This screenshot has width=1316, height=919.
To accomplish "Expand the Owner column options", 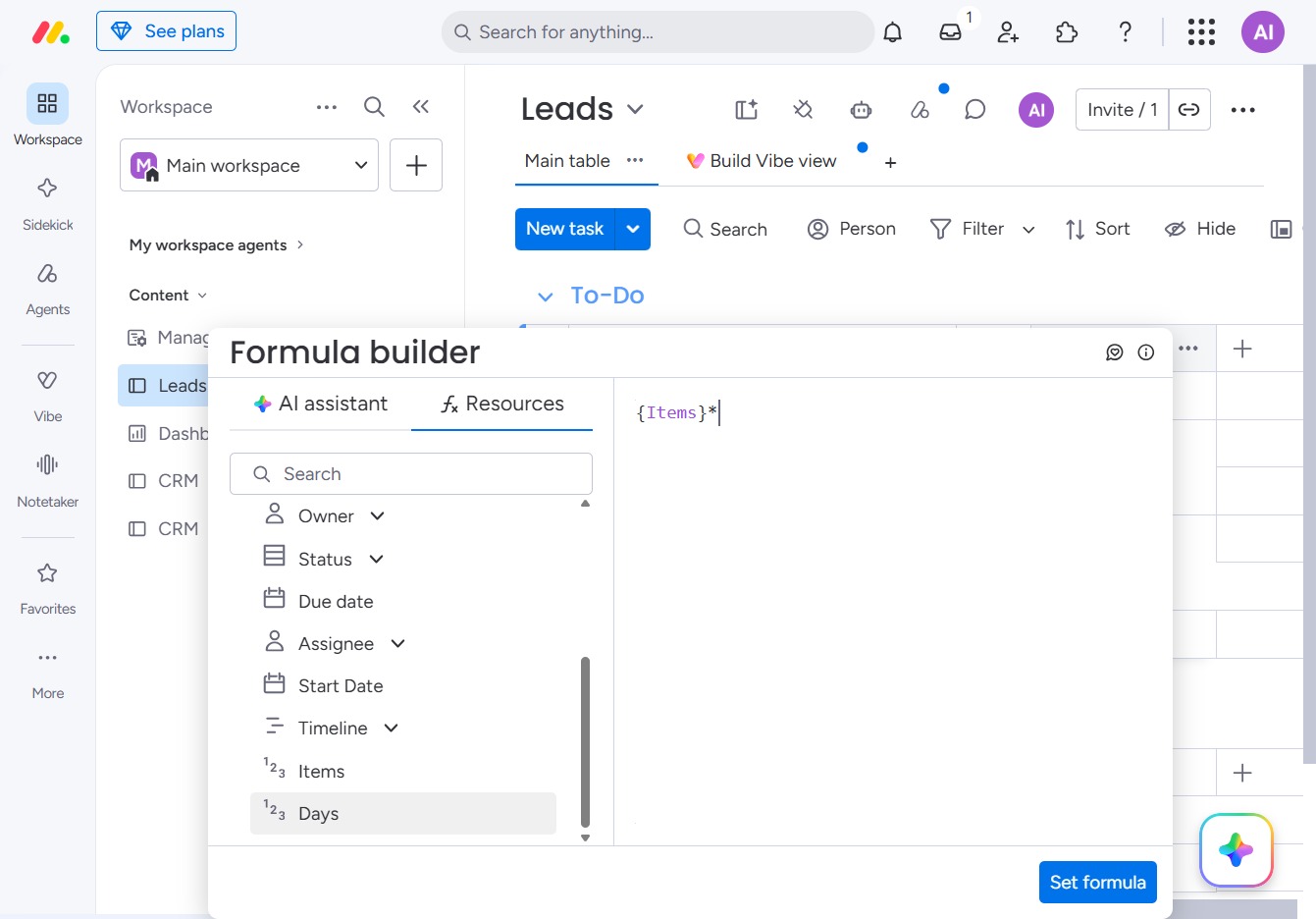I will [377, 515].
